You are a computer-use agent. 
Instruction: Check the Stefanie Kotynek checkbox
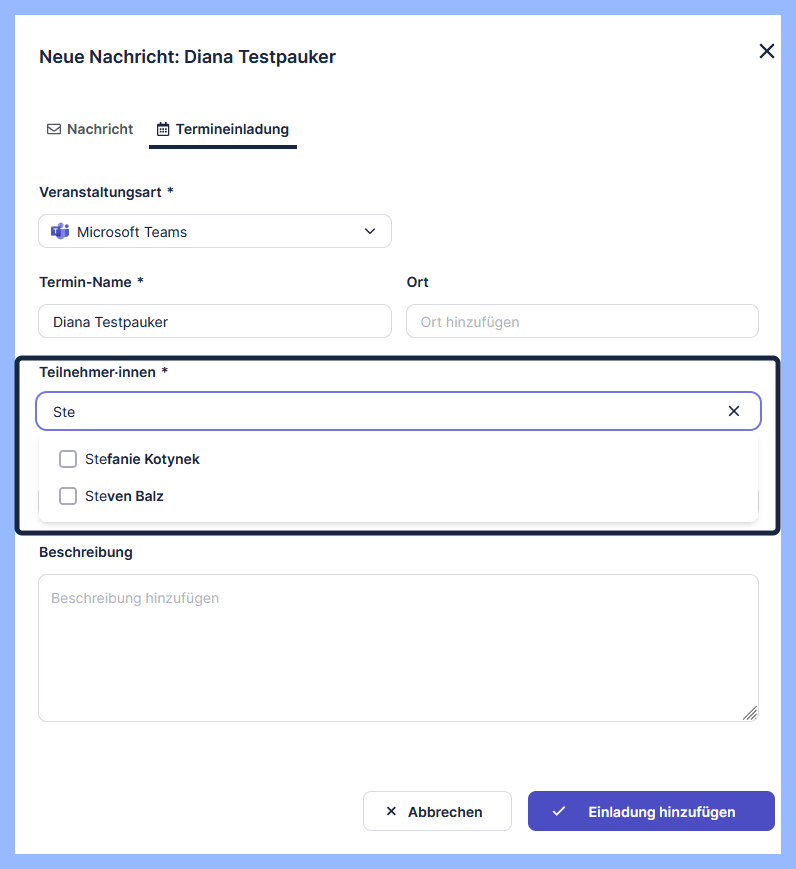pos(68,459)
